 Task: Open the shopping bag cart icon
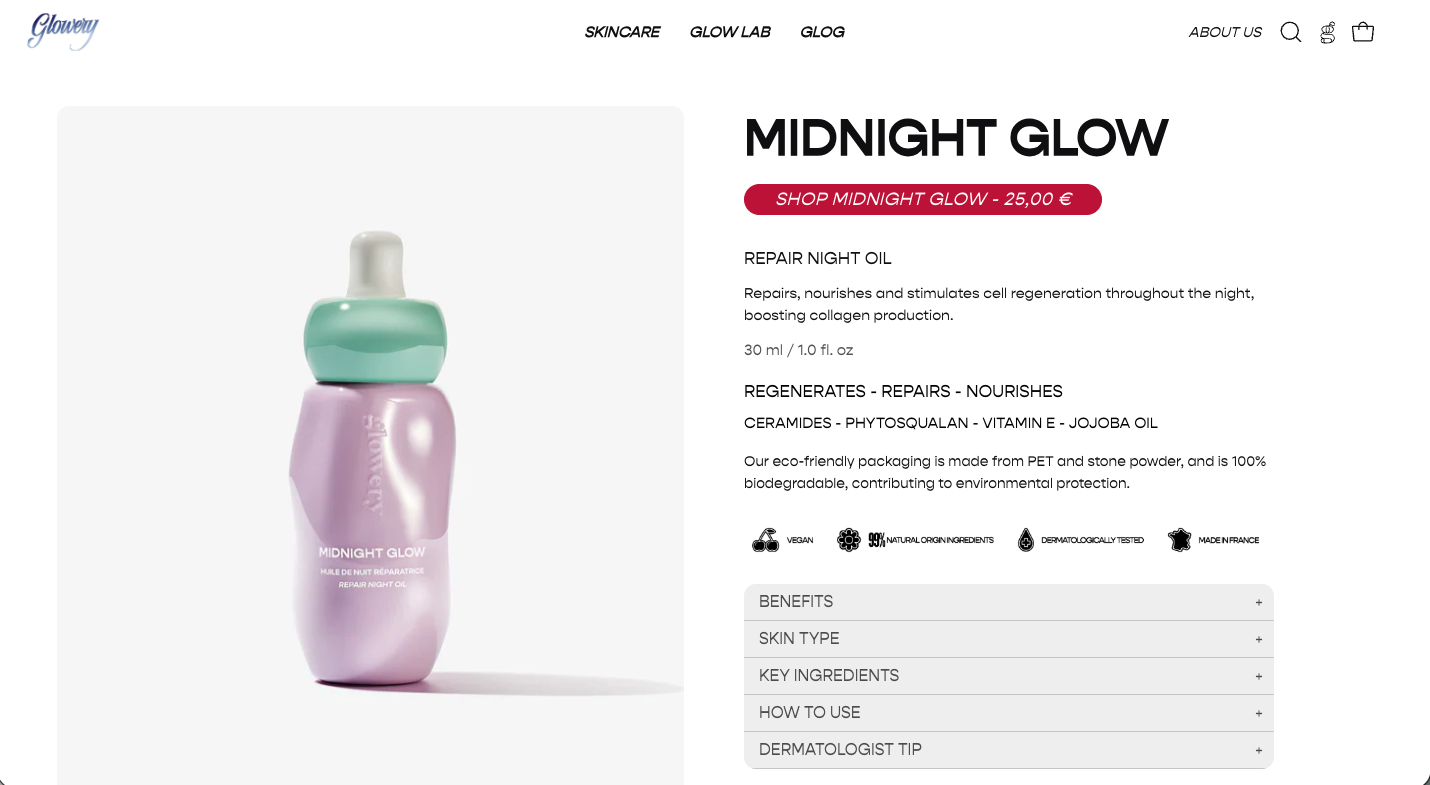1363,32
